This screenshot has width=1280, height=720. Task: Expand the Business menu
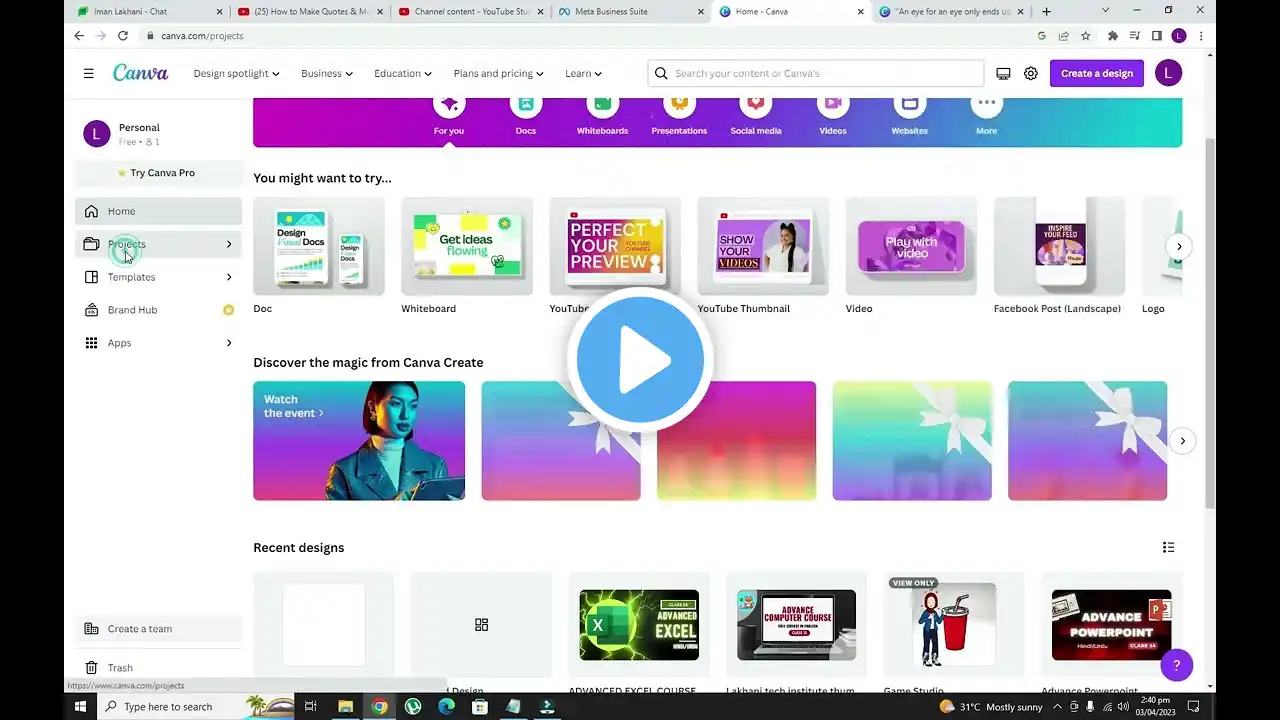tap(327, 73)
